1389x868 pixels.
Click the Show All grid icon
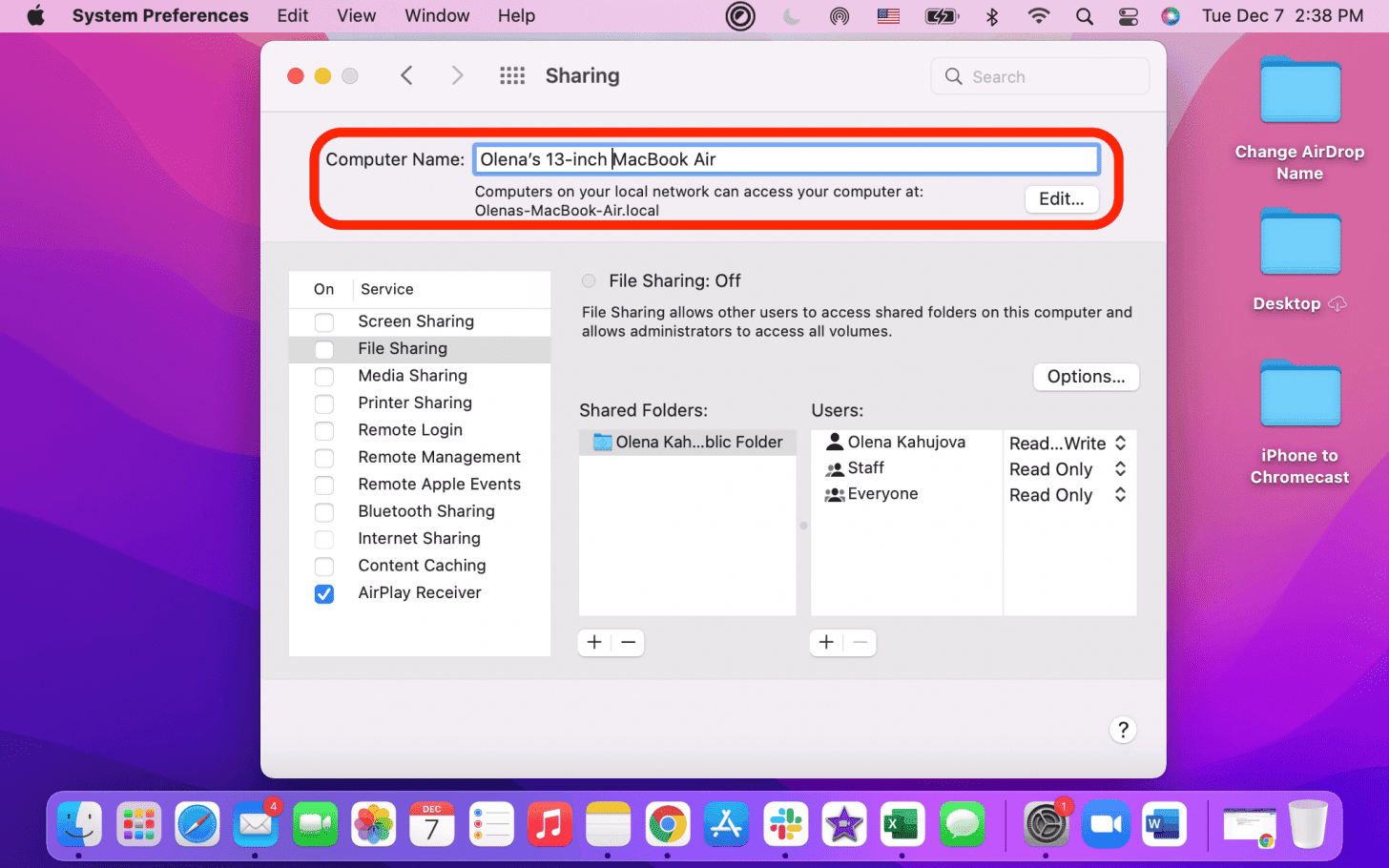(x=512, y=75)
